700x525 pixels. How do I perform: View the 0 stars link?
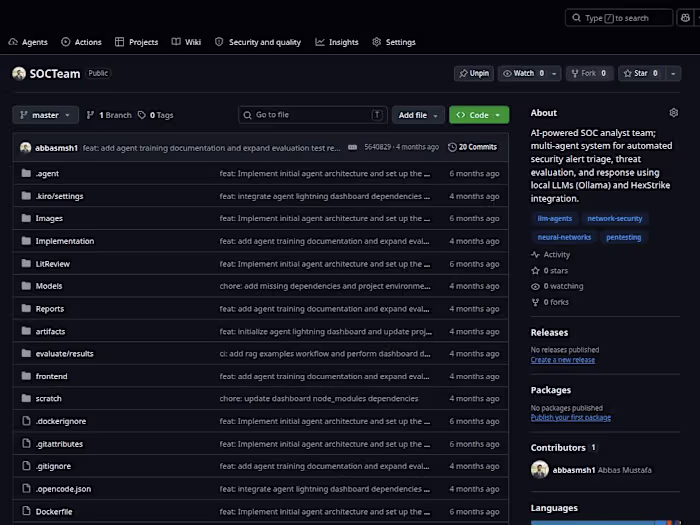[x=550, y=271]
